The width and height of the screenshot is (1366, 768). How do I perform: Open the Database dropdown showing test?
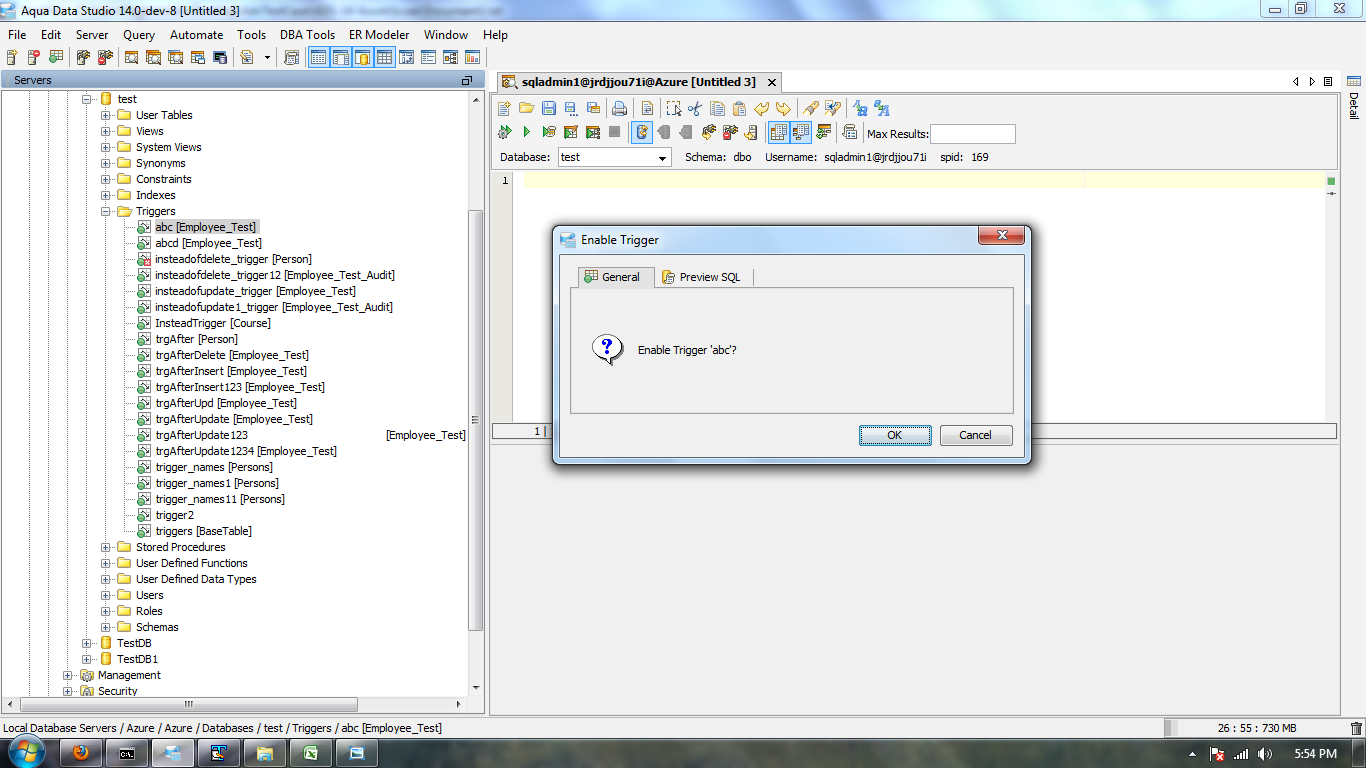(x=613, y=157)
